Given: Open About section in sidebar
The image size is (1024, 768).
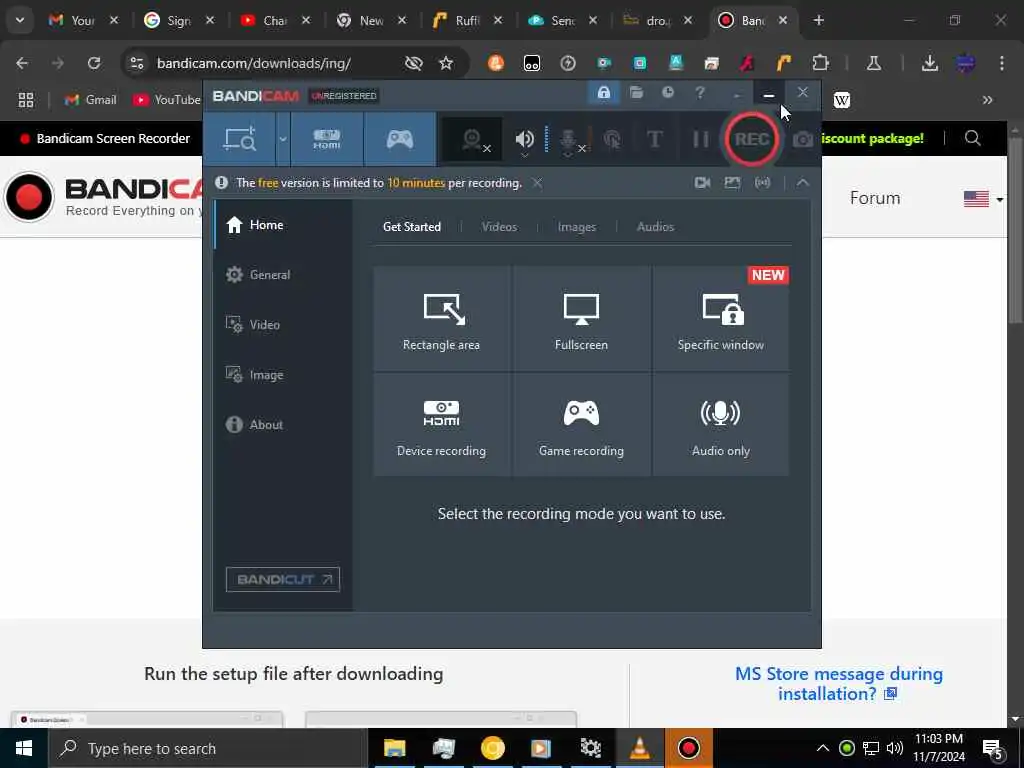Looking at the screenshot, I should [x=283, y=424].
